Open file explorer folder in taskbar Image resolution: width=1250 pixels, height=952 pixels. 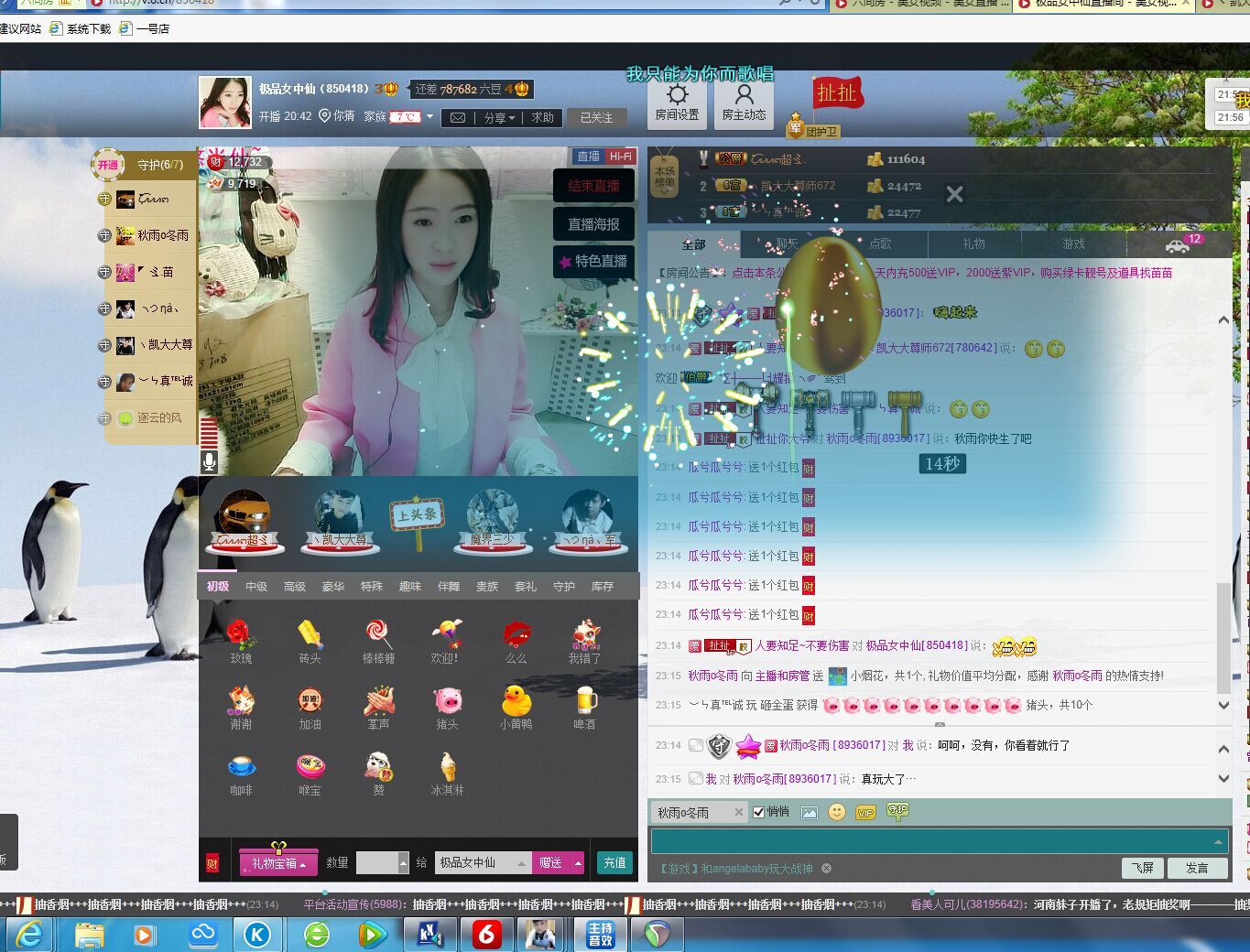(x=89, y=935)
